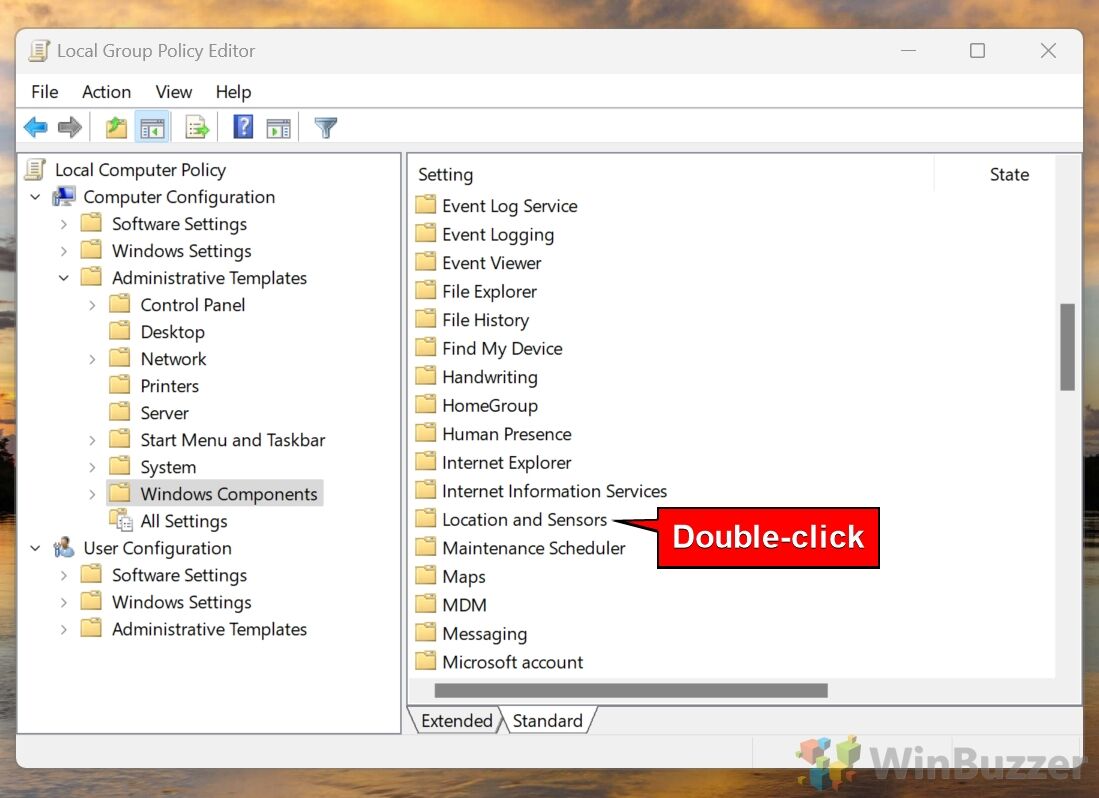Expand the Windows Components tree node
Viewport: 1099px width, 798px height.
(93, 494)
